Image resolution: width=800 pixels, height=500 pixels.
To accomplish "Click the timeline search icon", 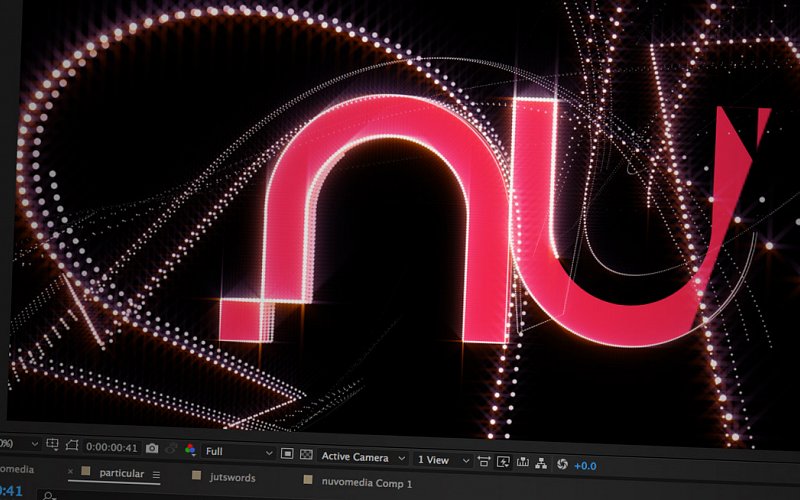I will [48, 495].
